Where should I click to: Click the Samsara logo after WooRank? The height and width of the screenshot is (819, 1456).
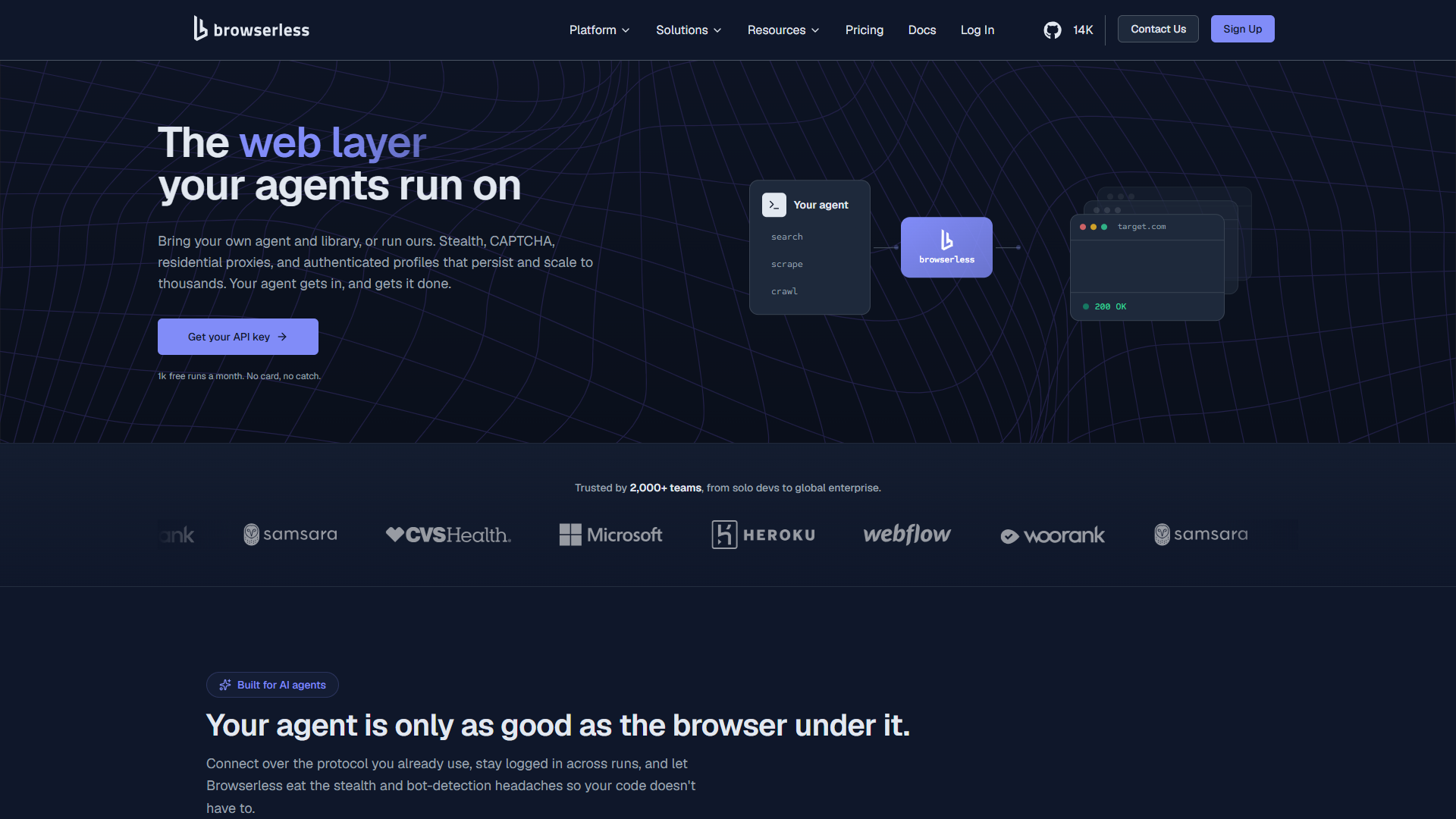1201,535
